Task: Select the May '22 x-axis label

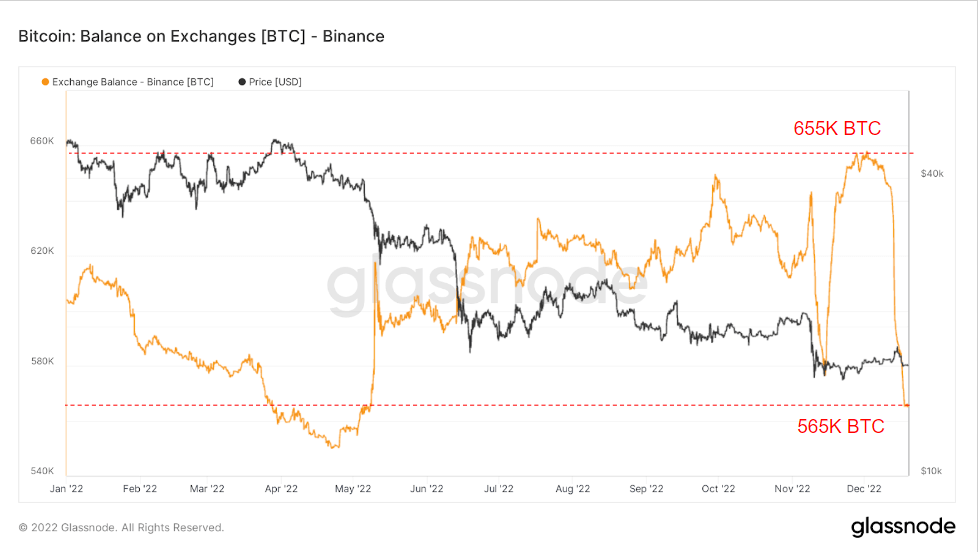Action: click(353, 488)
